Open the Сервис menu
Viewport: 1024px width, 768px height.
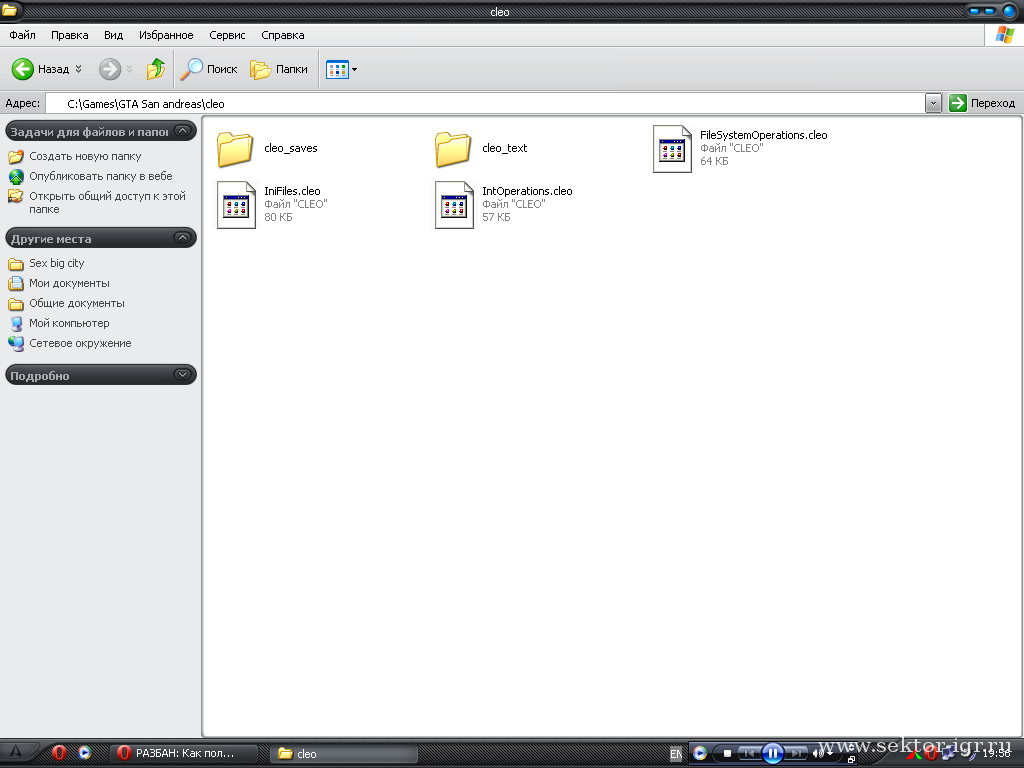click(227, 35)
